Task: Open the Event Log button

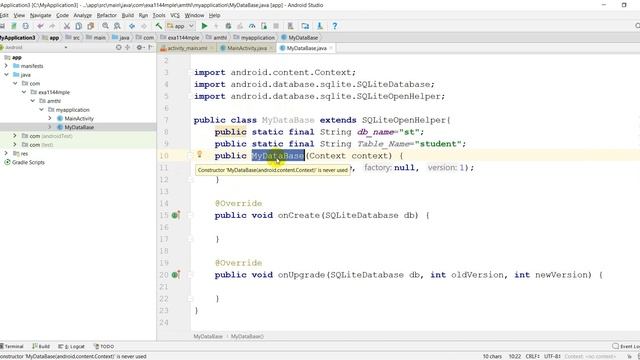Action: (x=626, y=347)
